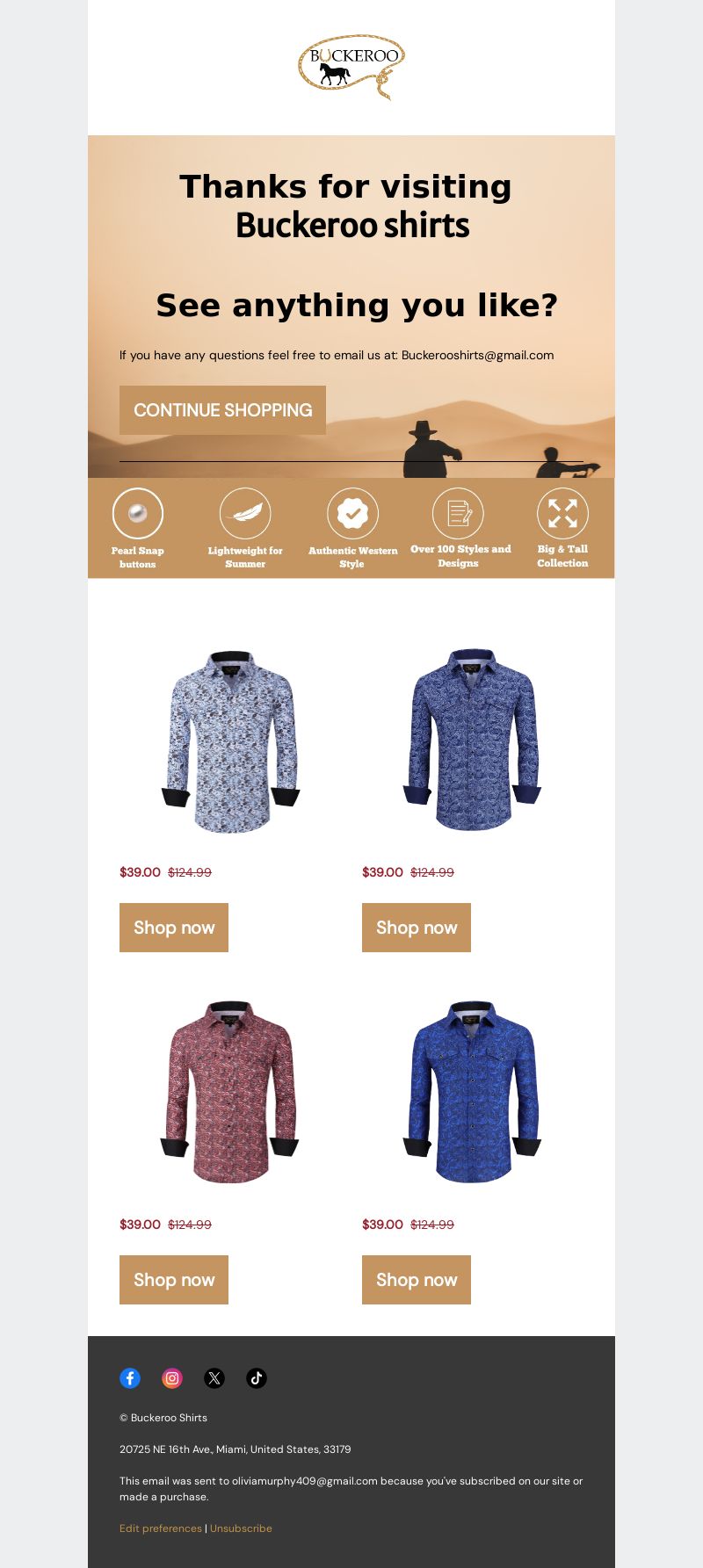
Task: Click the Unsubscribe link
Action: click(x=241, y=1528)
